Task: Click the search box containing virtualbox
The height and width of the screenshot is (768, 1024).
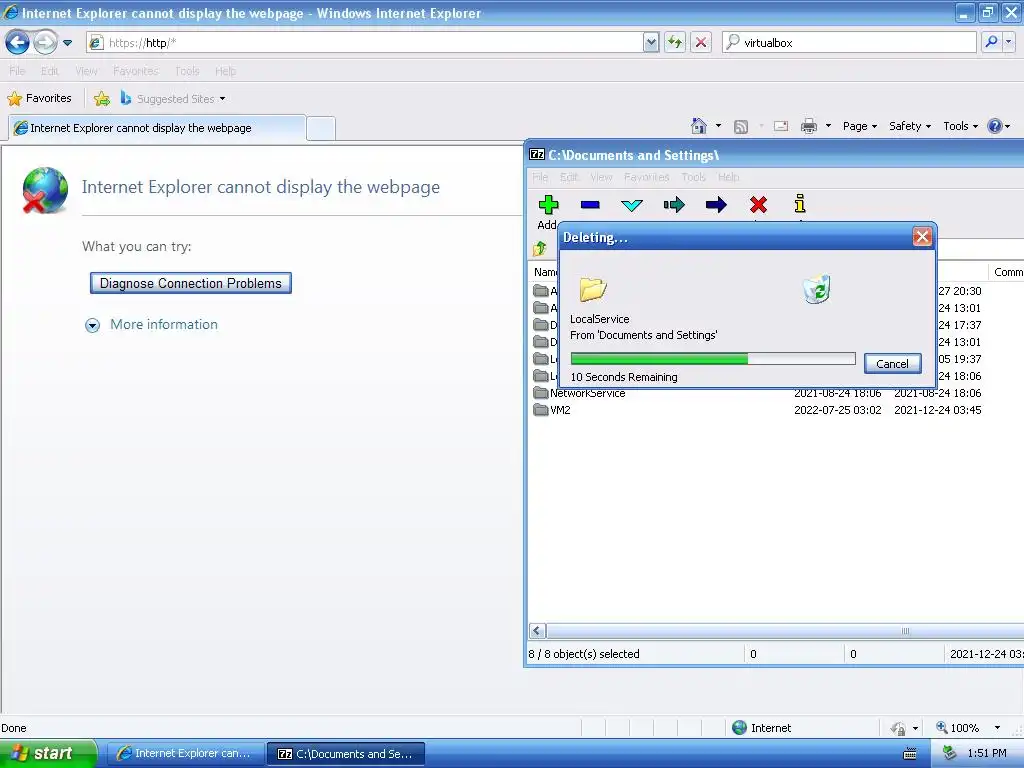Action: [849, 43]
